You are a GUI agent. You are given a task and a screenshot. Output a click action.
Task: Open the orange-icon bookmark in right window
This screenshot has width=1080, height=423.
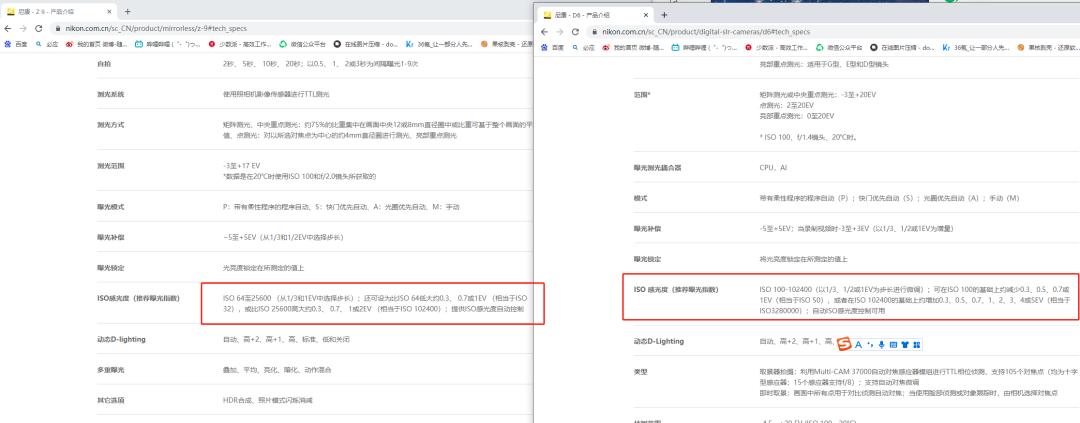pos(1047,48)
